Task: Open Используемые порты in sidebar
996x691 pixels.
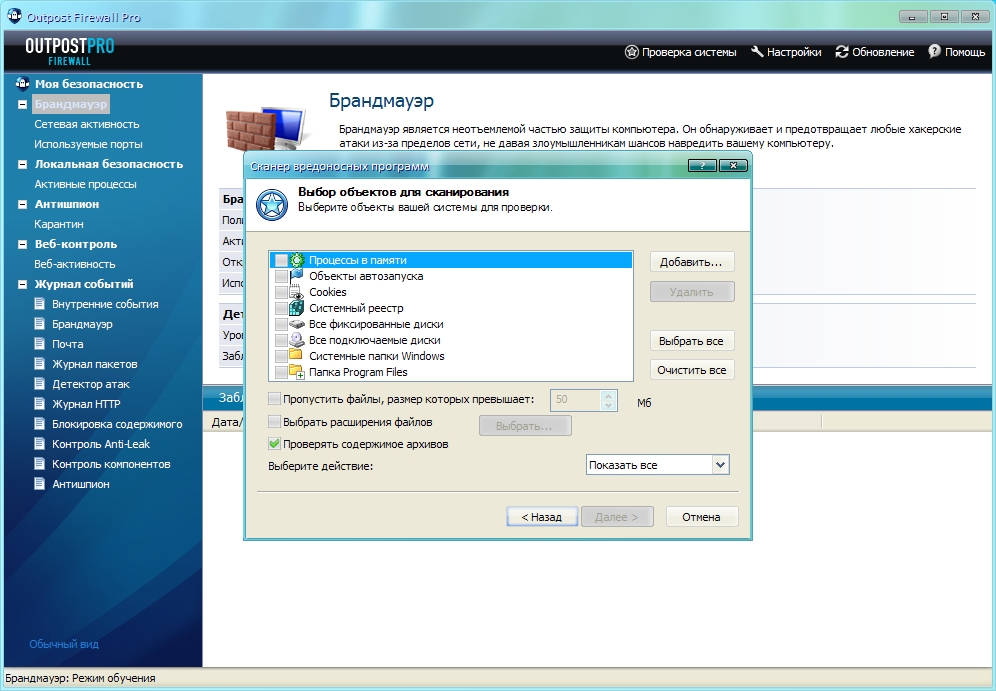Action: tap(88, 144)
